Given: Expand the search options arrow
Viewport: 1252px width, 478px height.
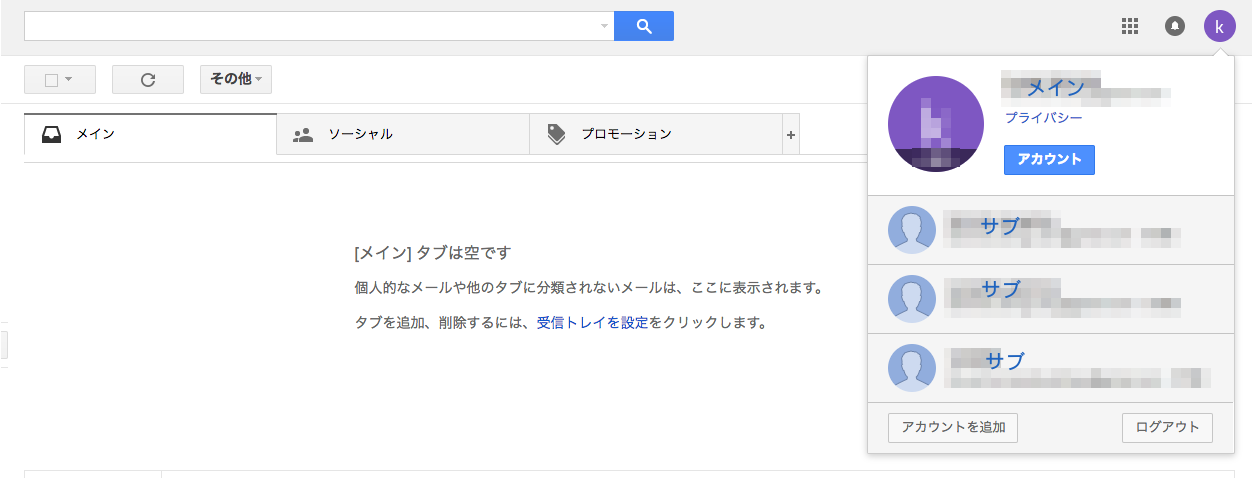Looking at the screenshot, I should click(604, 26).
